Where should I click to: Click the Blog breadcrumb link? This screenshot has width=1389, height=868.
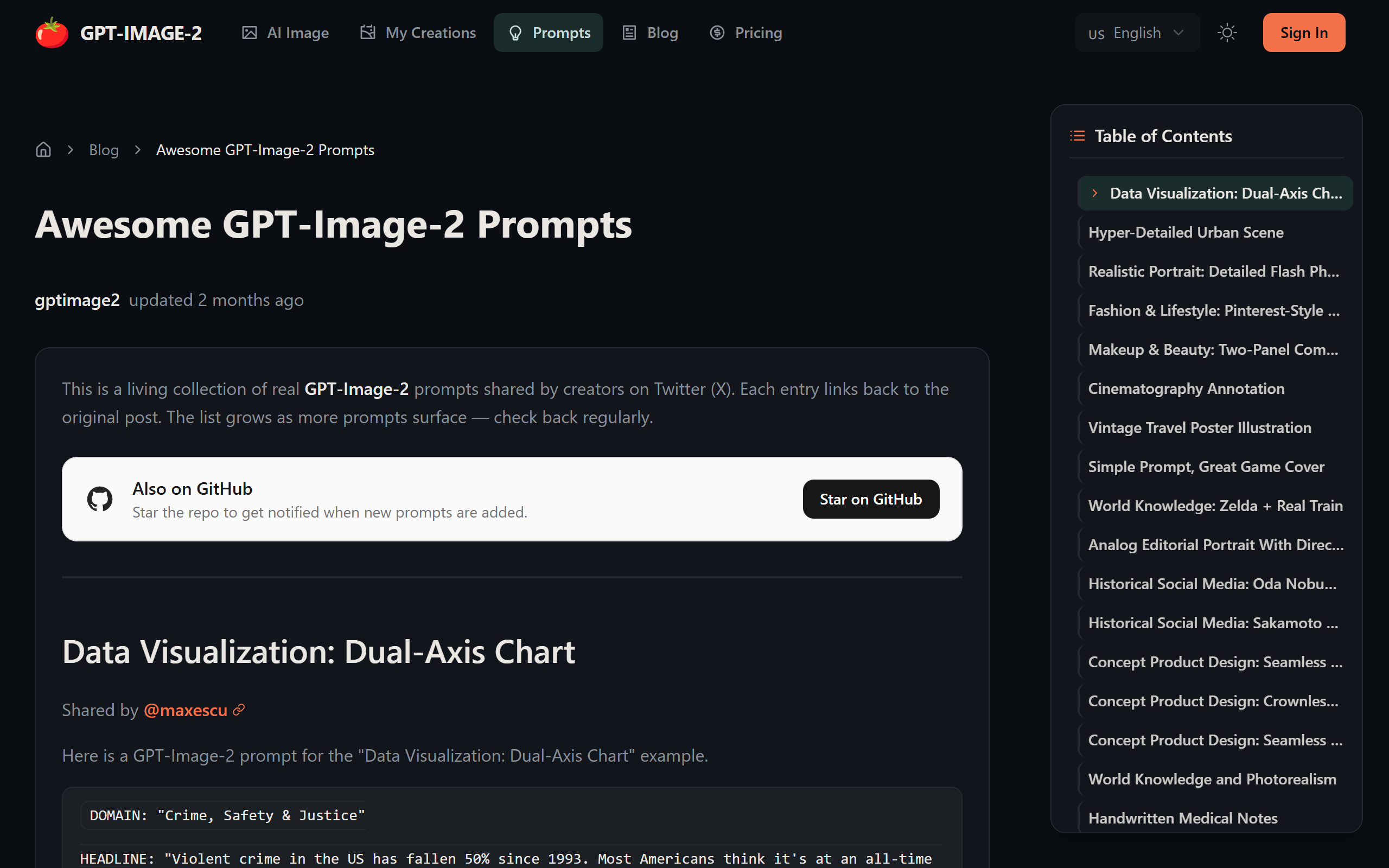pyautogui.click(x=104, y=150)
